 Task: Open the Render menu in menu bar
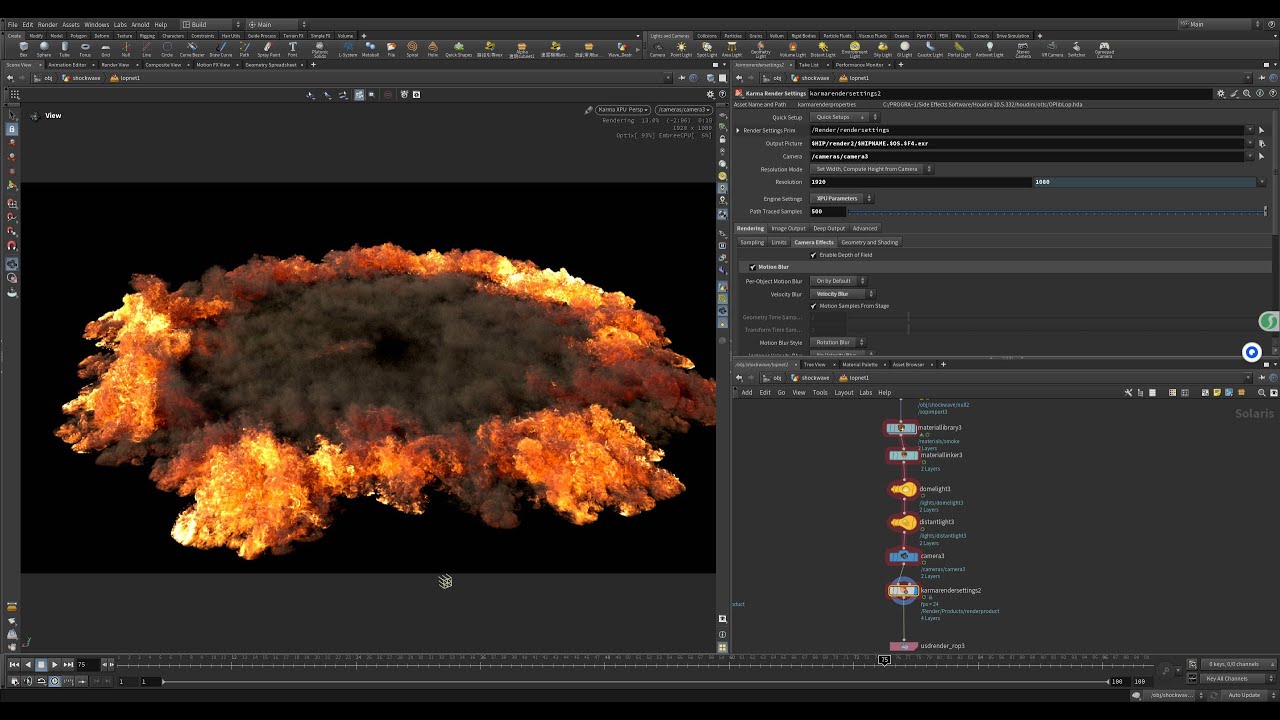tap(47, 24)
